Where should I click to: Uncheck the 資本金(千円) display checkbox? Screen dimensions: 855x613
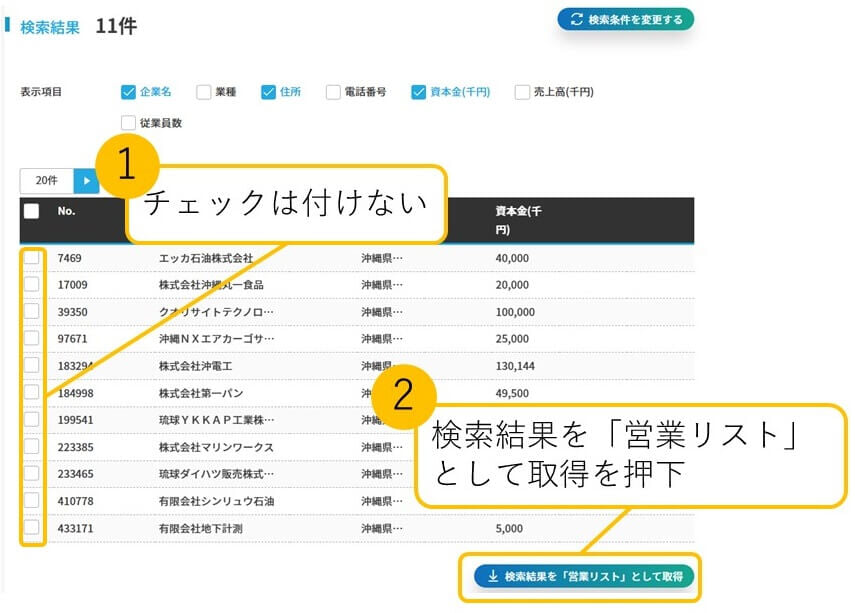(419, 92)
